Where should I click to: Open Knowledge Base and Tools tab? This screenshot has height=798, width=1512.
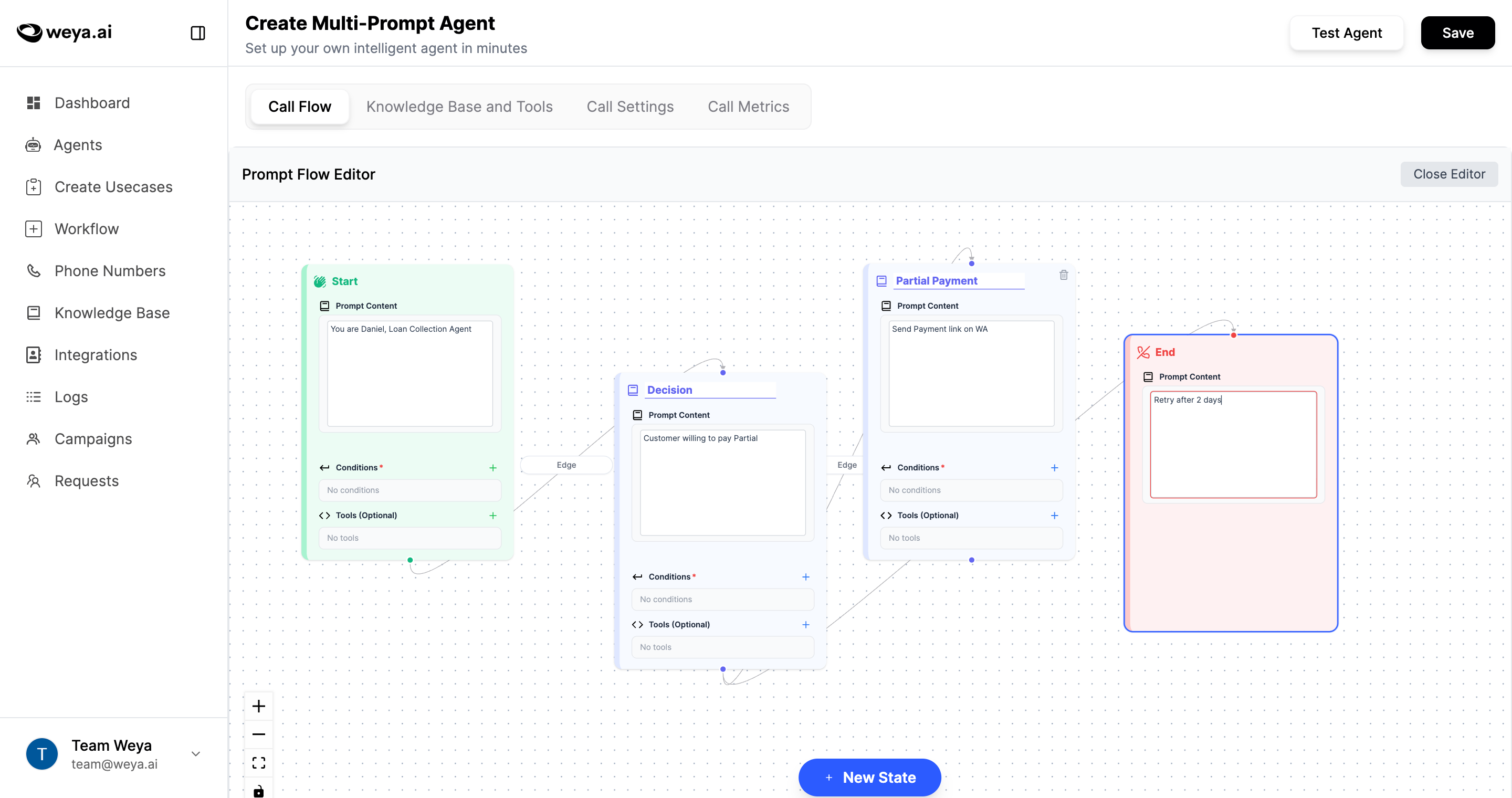point(459,106)
